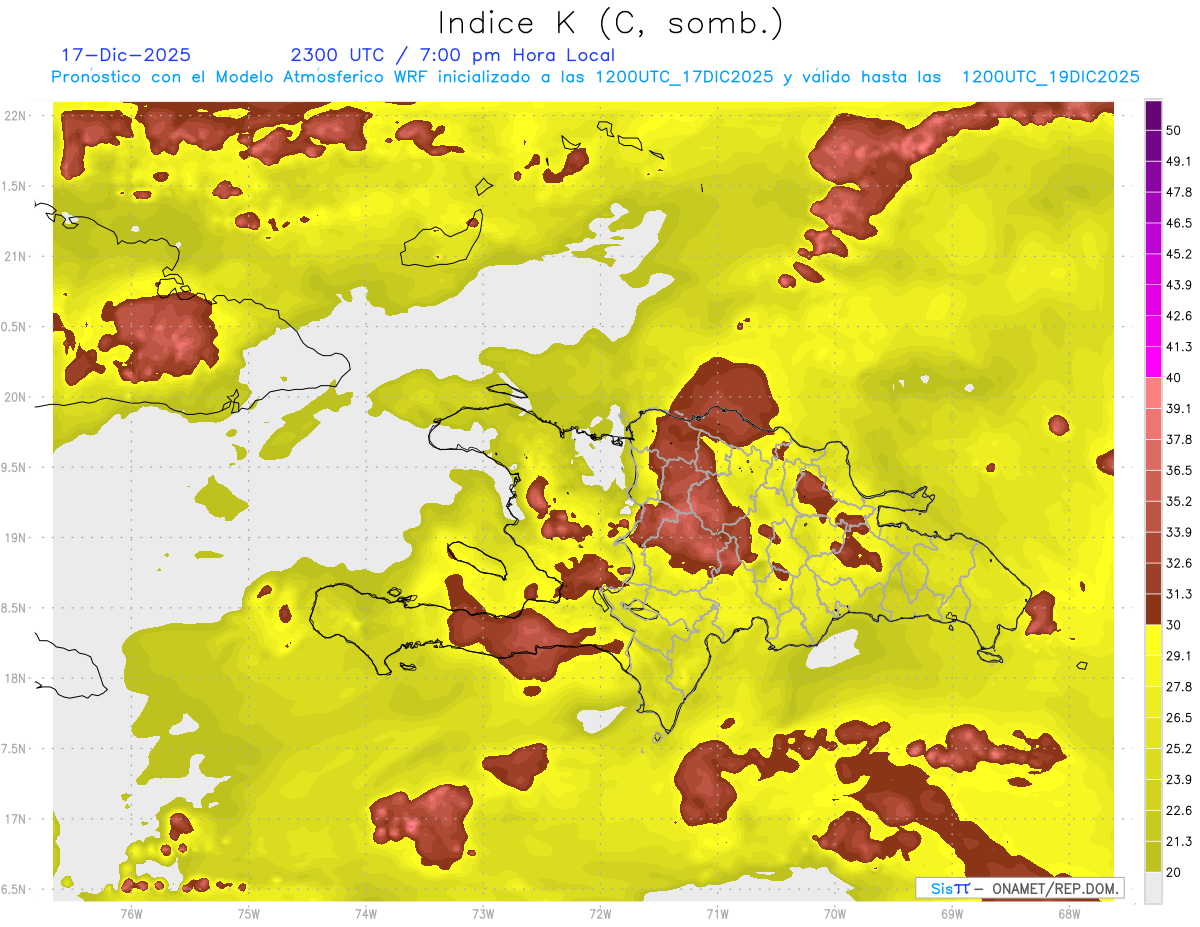This screenshot has width=1200, height=927.
Task: Click the '17N' latitude label
Action: (x=14, y=819)
